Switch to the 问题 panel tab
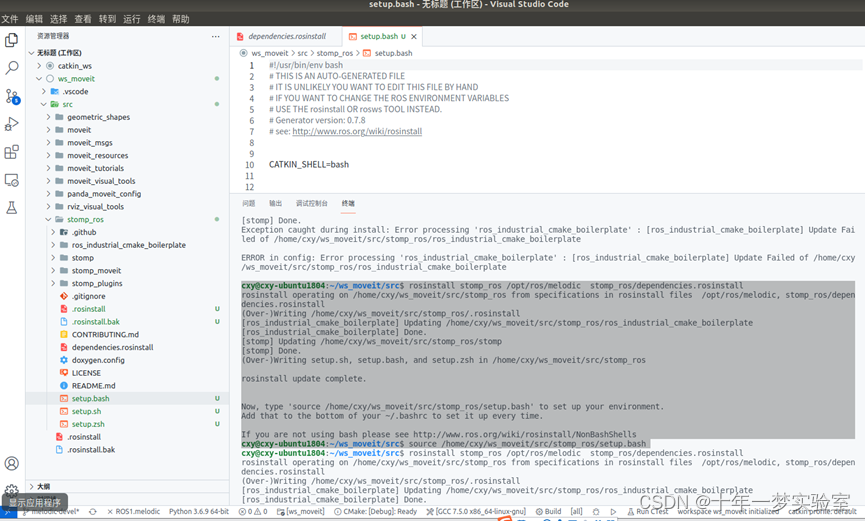865x521 pixels. coord(249,203)
